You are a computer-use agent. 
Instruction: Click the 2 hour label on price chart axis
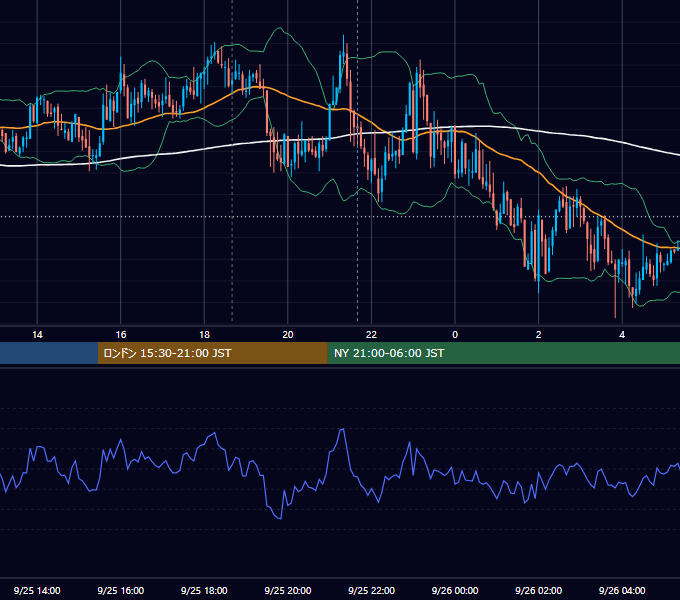point(539,335)
